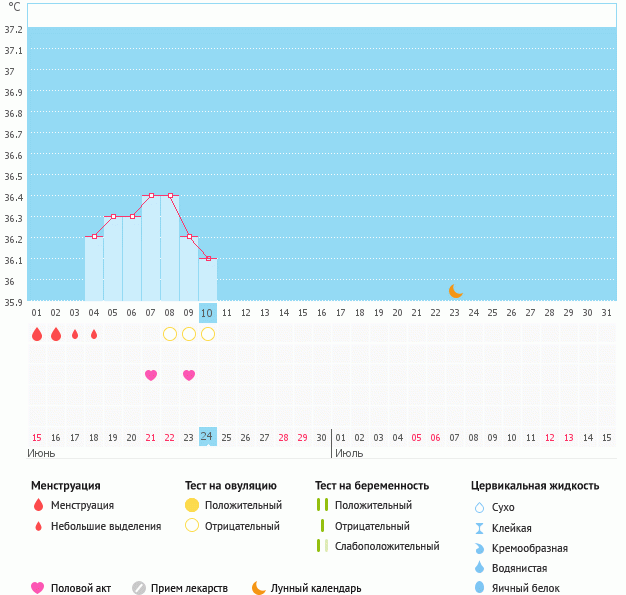The height and width of the screenshot is (595, 626).
Task: Click the Прием лекарств legend icon
Action: 139,588
